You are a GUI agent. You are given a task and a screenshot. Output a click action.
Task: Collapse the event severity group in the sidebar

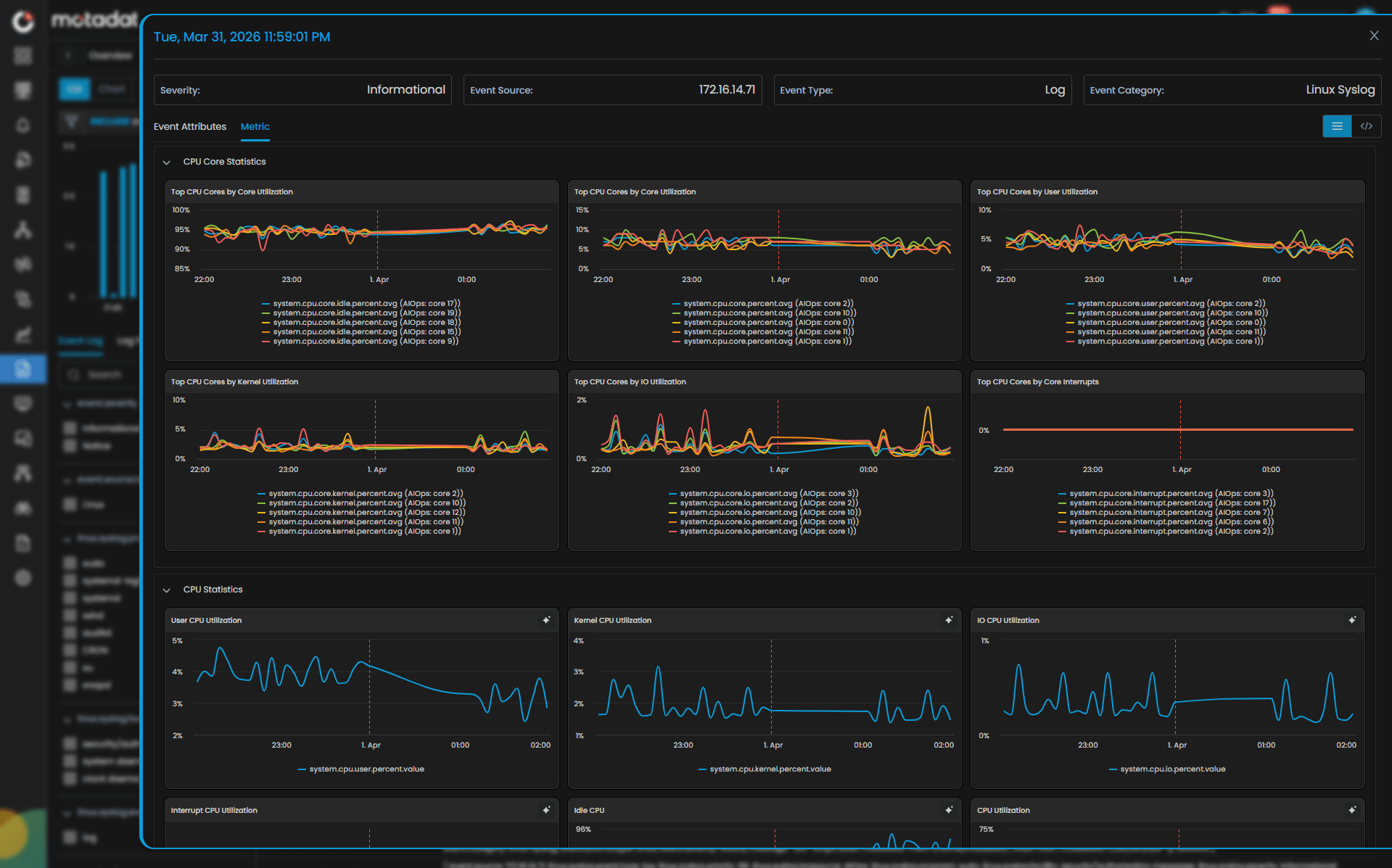pyautogui.click(x=68, y=403)
